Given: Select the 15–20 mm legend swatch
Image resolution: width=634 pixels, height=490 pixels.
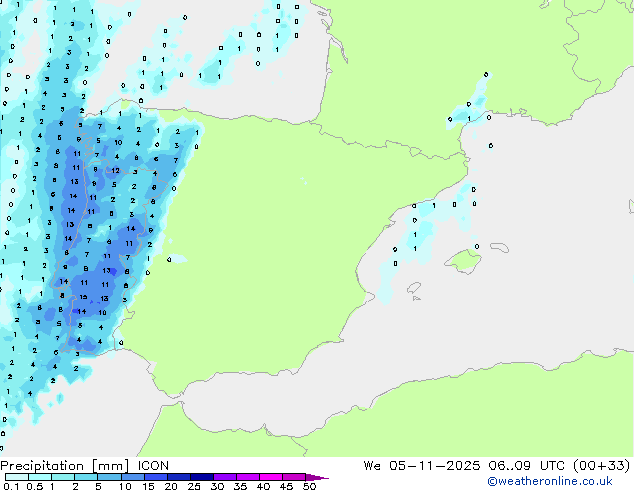Looking at the screenshot, I should click(x=155, y=477).
